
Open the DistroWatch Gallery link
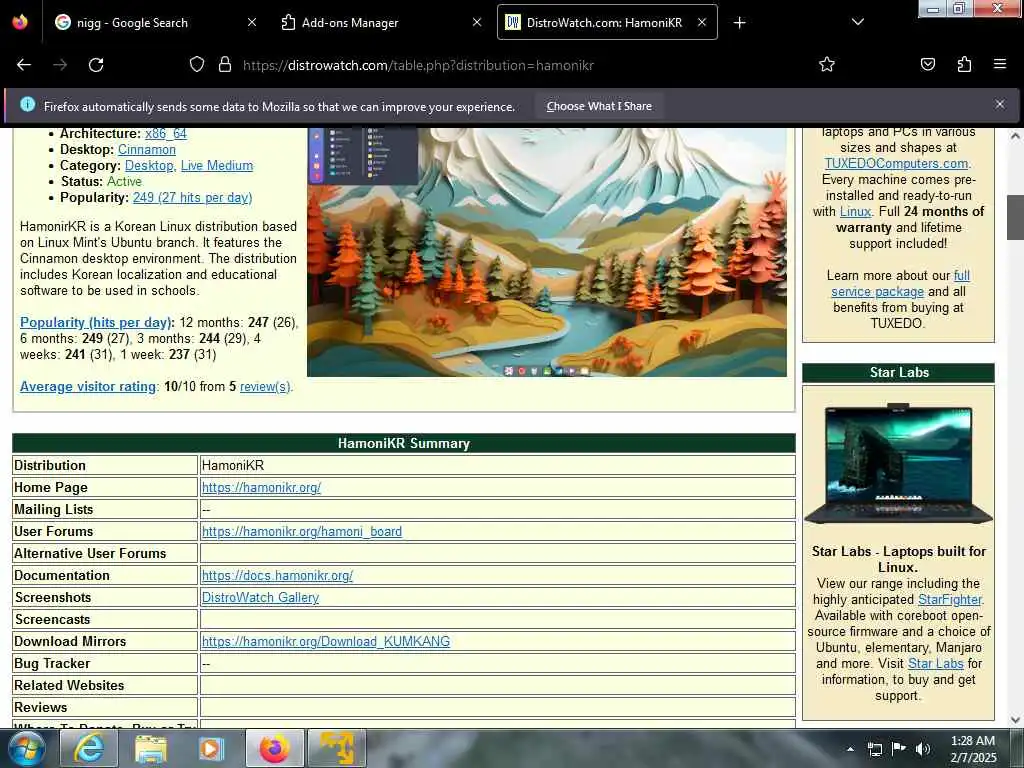(x=260, y=598)
